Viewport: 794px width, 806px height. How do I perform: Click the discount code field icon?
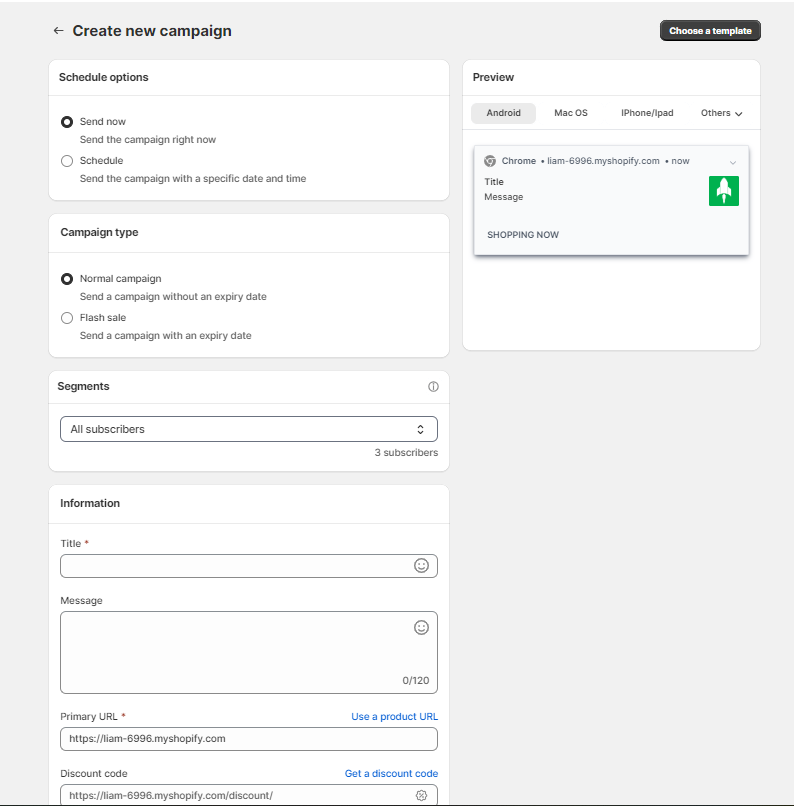pos(421,795)
